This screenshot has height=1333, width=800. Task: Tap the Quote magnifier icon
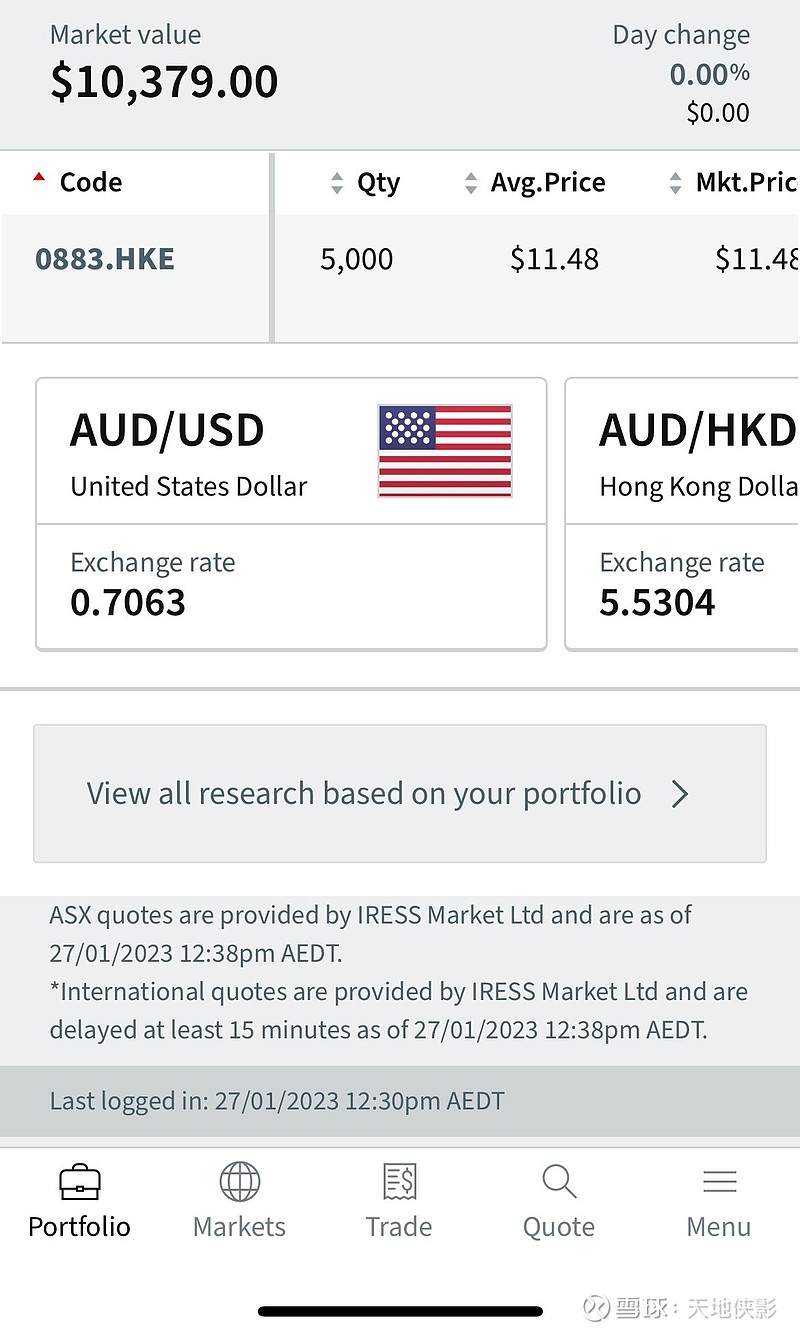click(x=559, y=1183)
